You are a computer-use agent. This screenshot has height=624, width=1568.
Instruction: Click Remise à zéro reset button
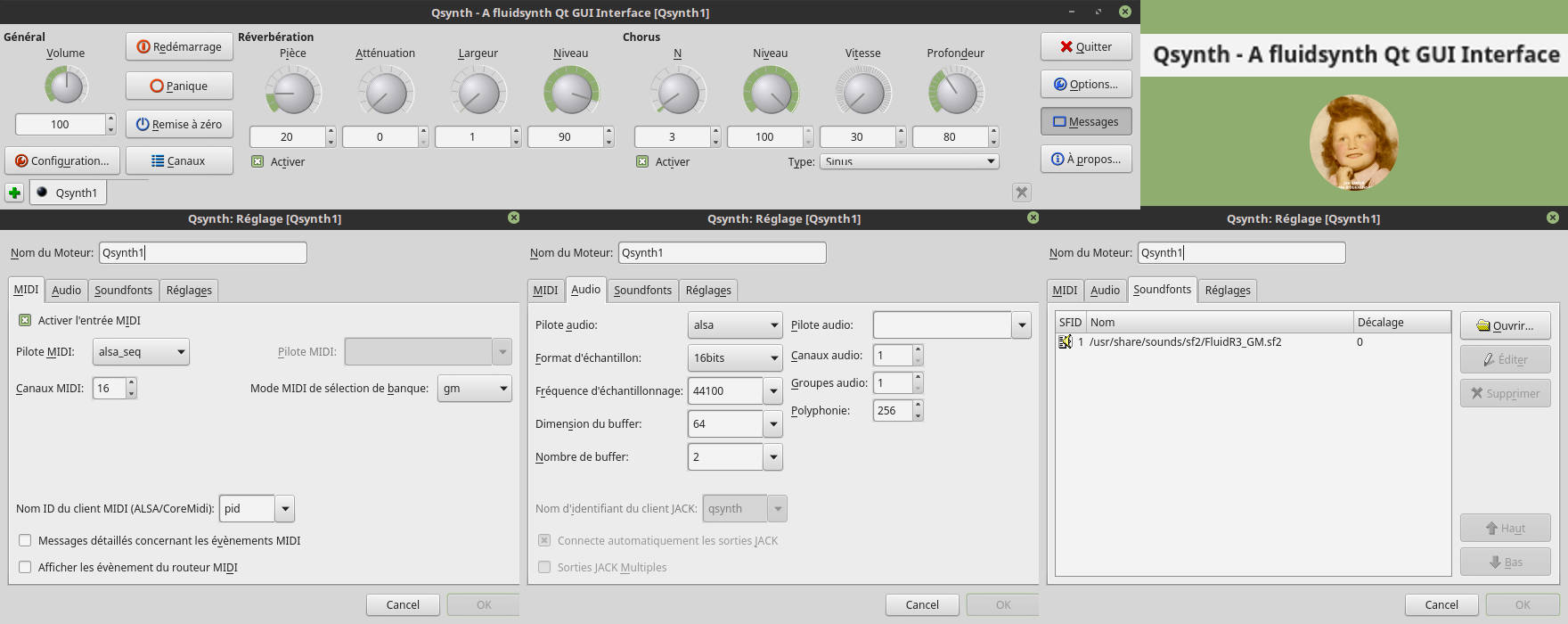[x=179, y=124]
